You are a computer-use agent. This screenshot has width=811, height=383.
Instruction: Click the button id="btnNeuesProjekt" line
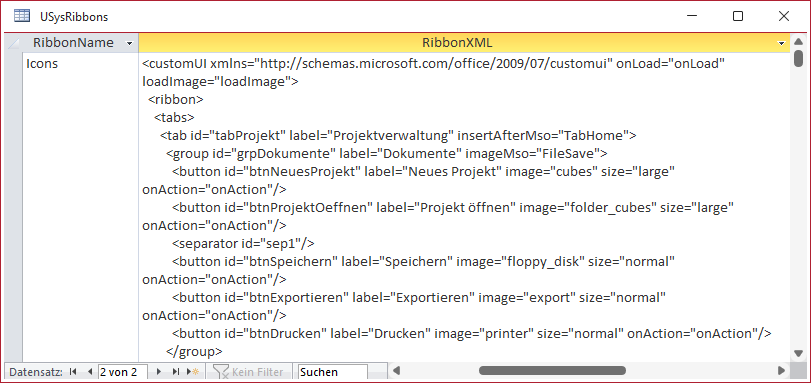(424, 171)
